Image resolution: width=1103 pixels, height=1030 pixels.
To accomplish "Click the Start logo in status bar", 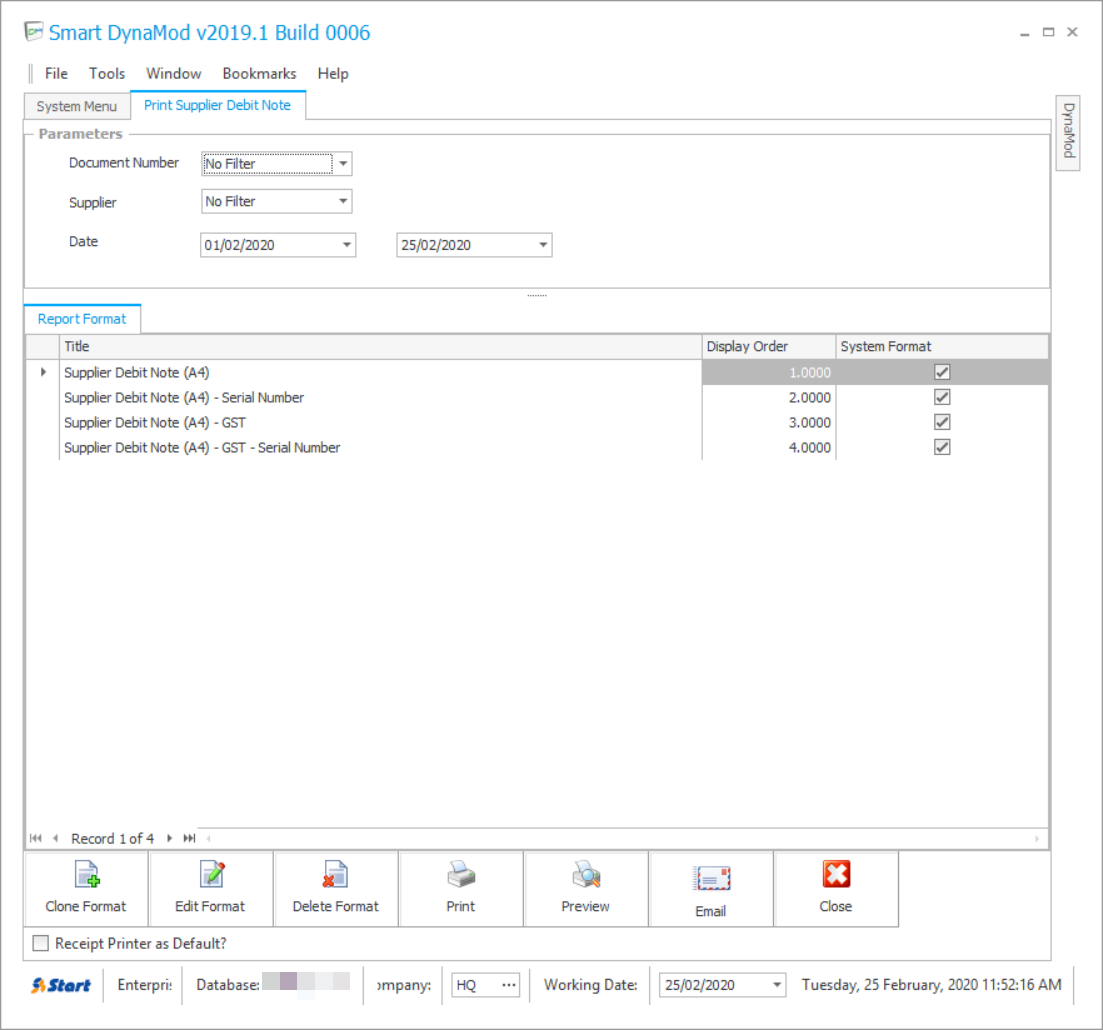I will (x=61, y=985).
